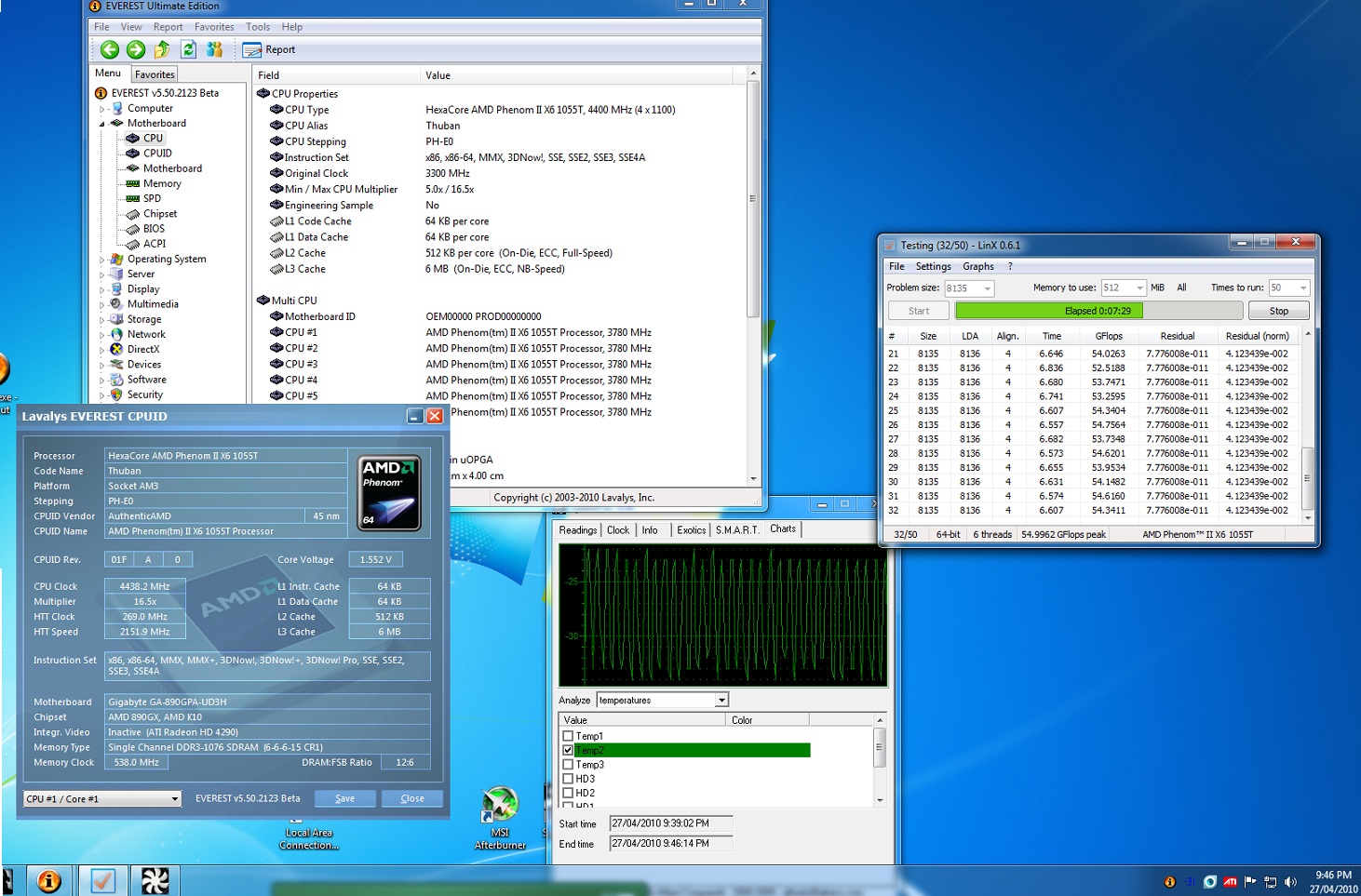Open MSI Afterburner desktop shortcut
This screenshot has width=1361, height=896.
(x=500, y=819)
